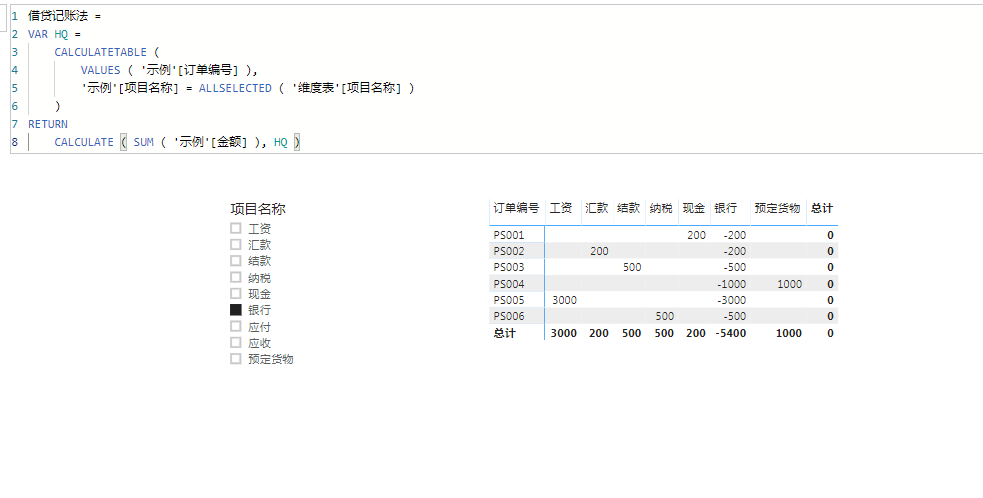Viewport: 983px width, 498px height.
Task: Click the 总计 row label at bottom
Action: tap(505, 334)
